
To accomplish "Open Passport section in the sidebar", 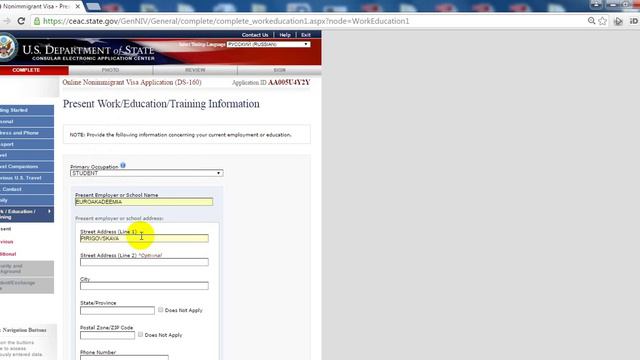I will pyautogui.click(x=27, y=144).
